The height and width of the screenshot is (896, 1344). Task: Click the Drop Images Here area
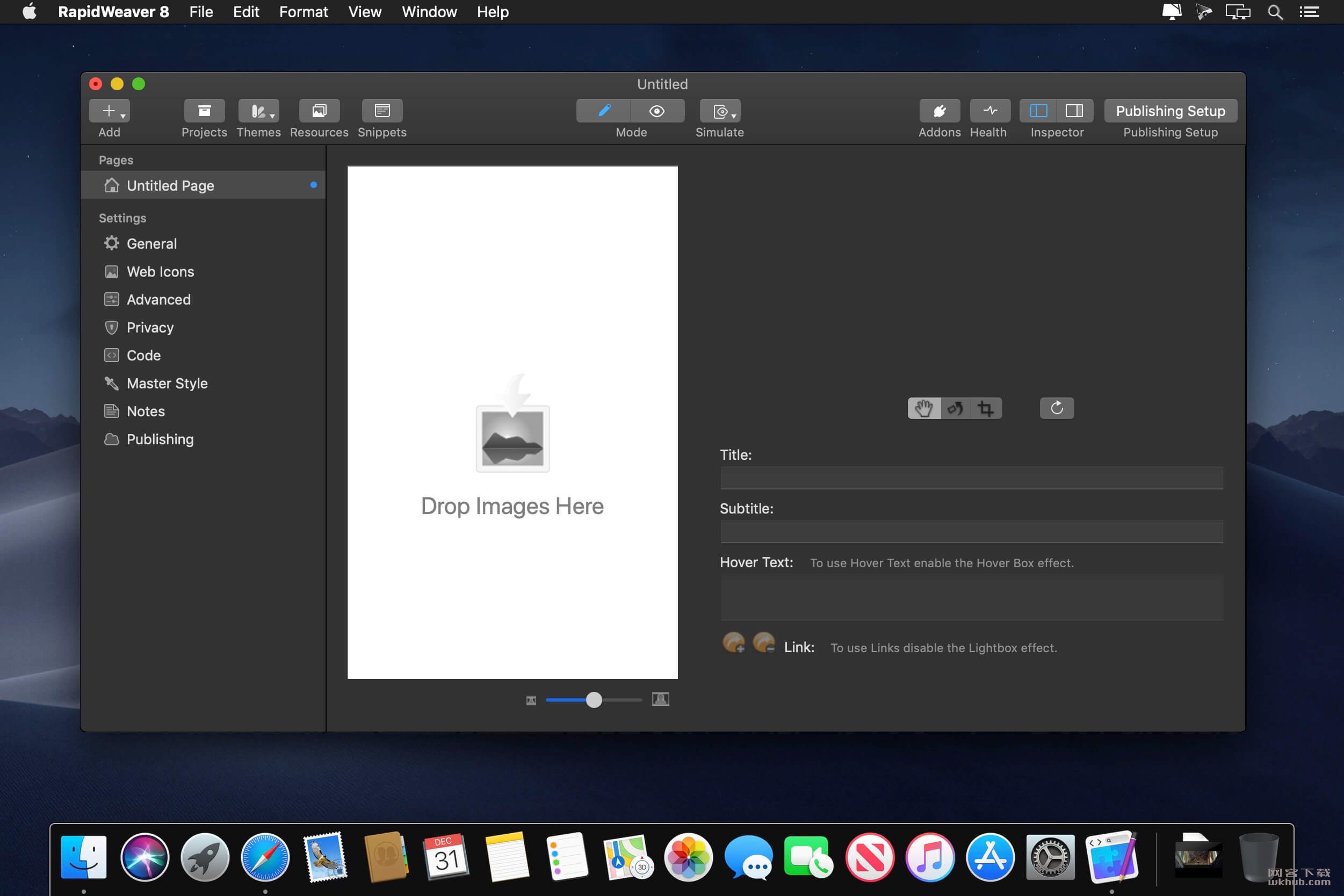[x=512, y=422]
